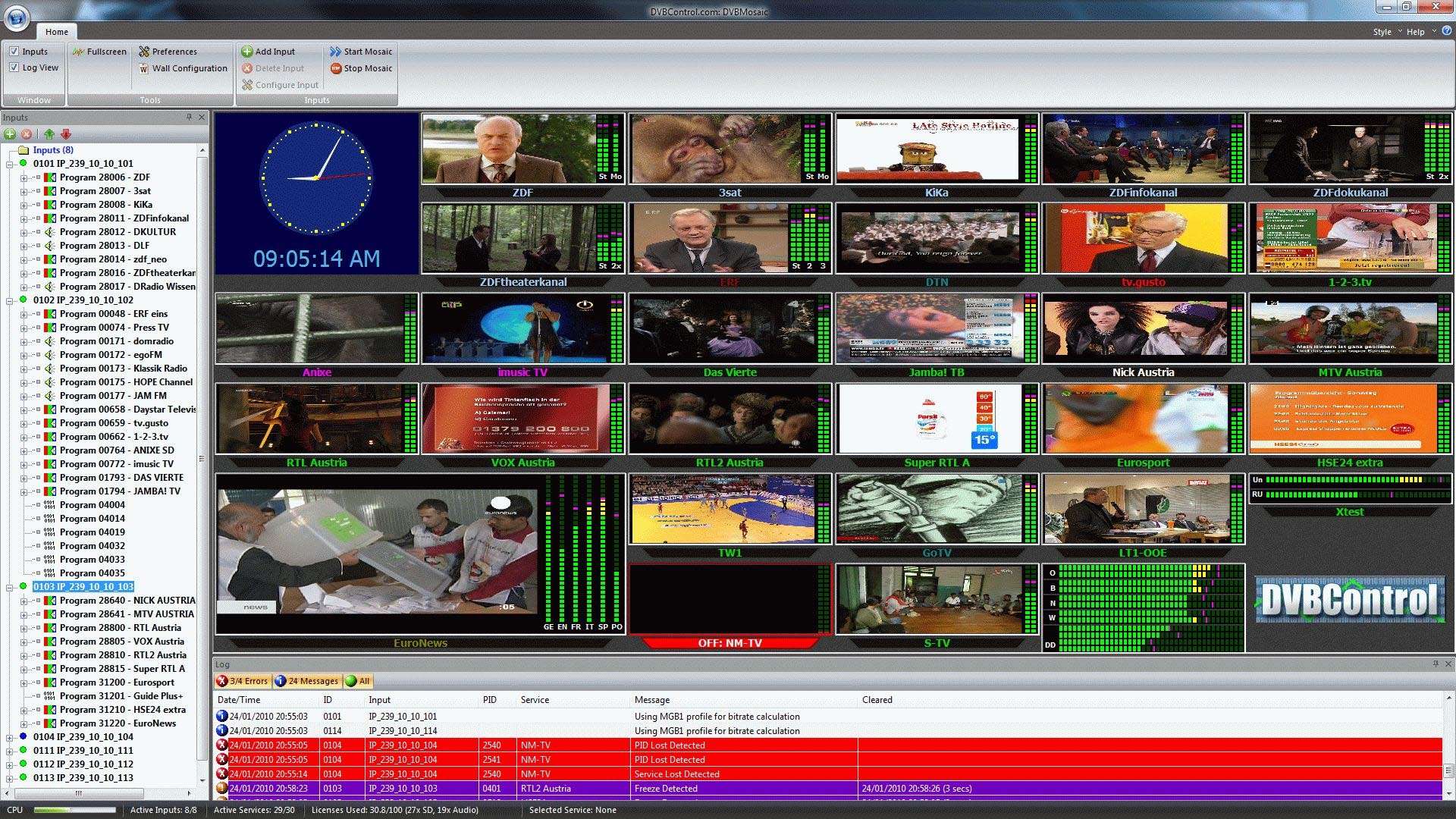The image size is (1456, 819).
Task: Pin the Inputs panel
Action: 189,117
